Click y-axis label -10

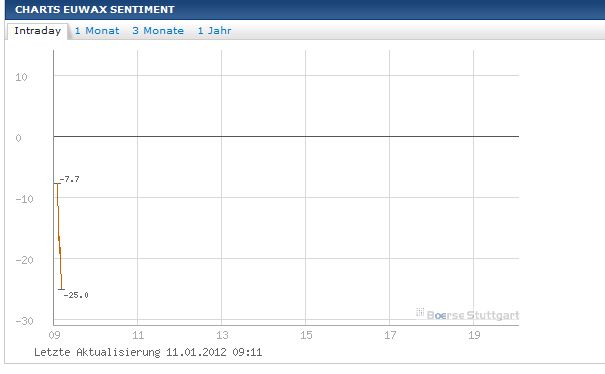24,199
